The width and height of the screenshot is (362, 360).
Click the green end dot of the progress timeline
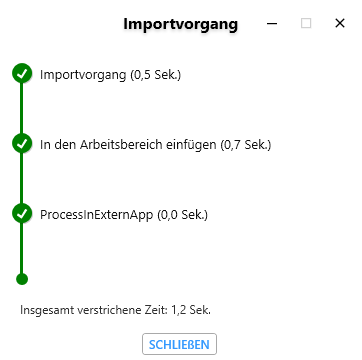click(22, 279)
